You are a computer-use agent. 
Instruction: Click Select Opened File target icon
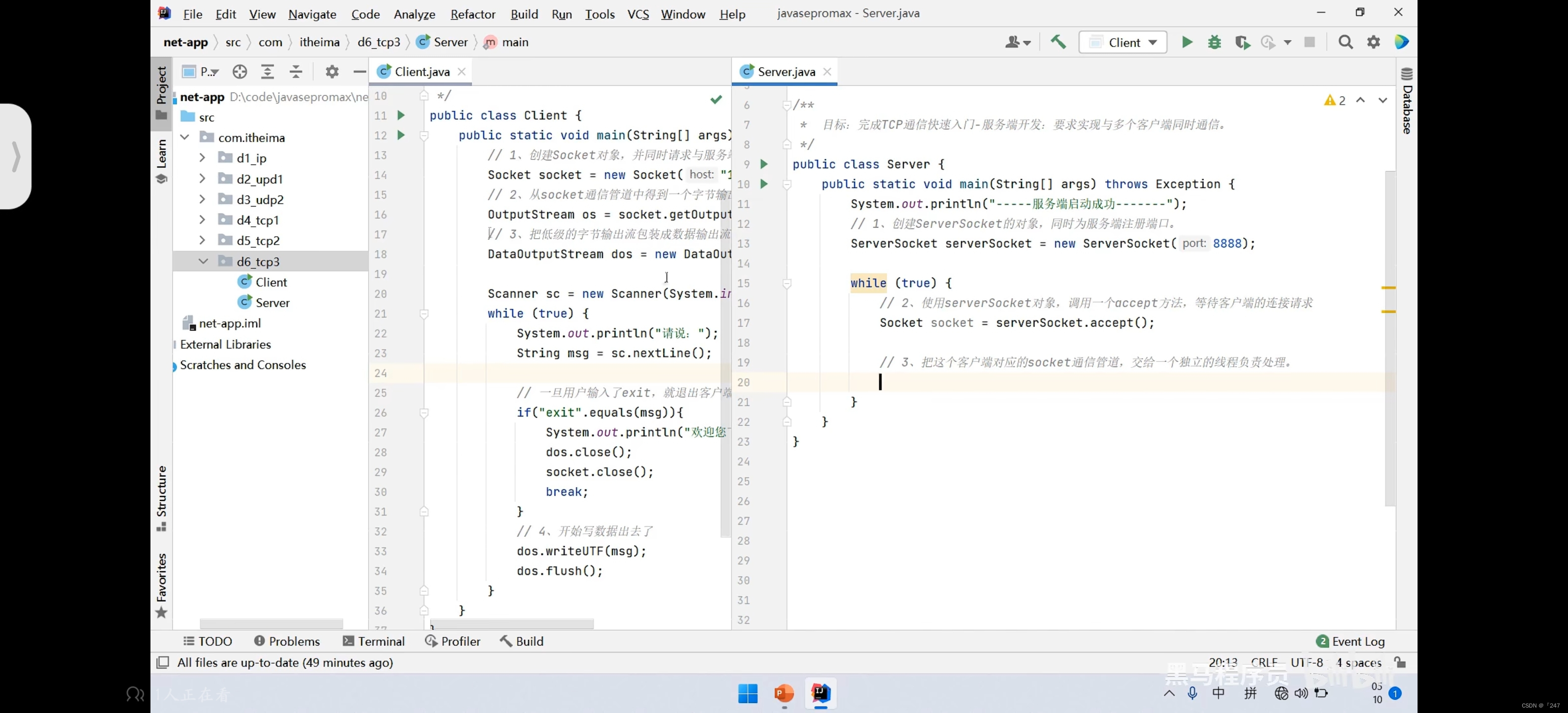point(240,72)
